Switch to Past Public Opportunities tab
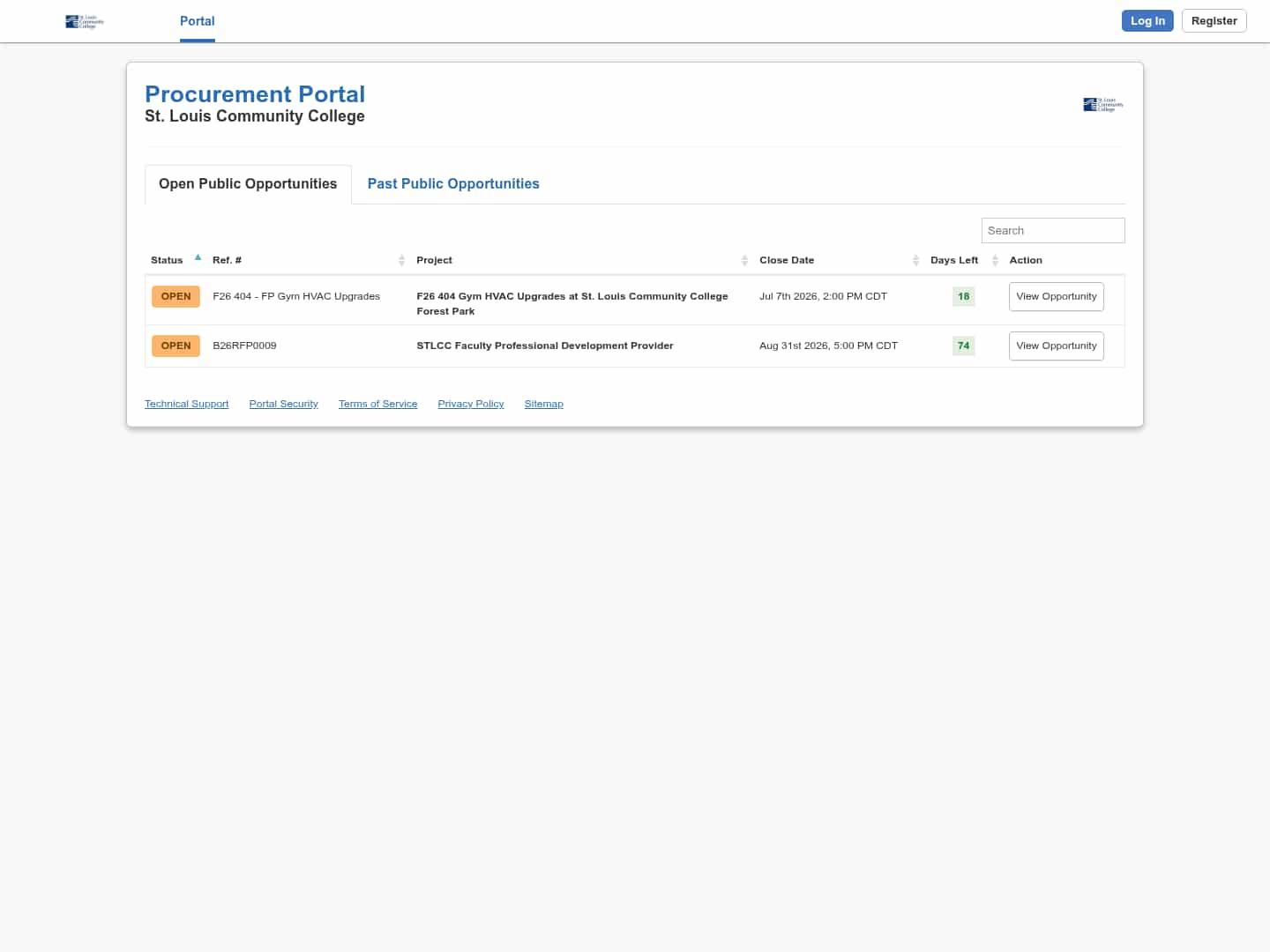Image resolution: width=1270 pixels, height=952 pixels. point(453,184)
